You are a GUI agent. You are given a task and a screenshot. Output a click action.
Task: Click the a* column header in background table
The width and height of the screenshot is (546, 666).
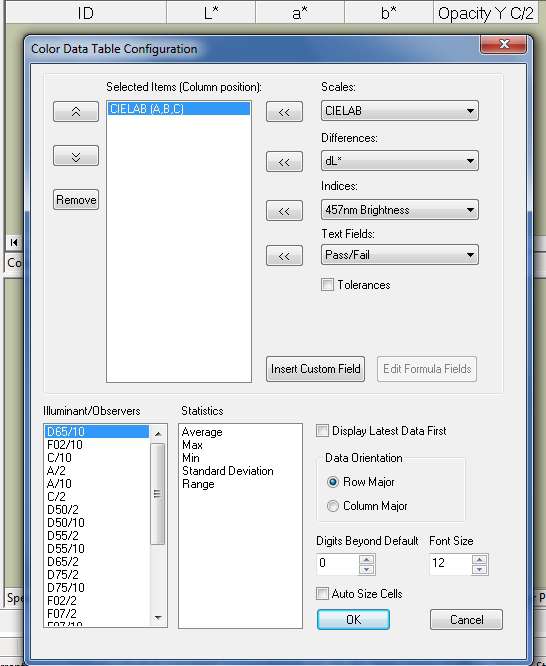(300, 13)
